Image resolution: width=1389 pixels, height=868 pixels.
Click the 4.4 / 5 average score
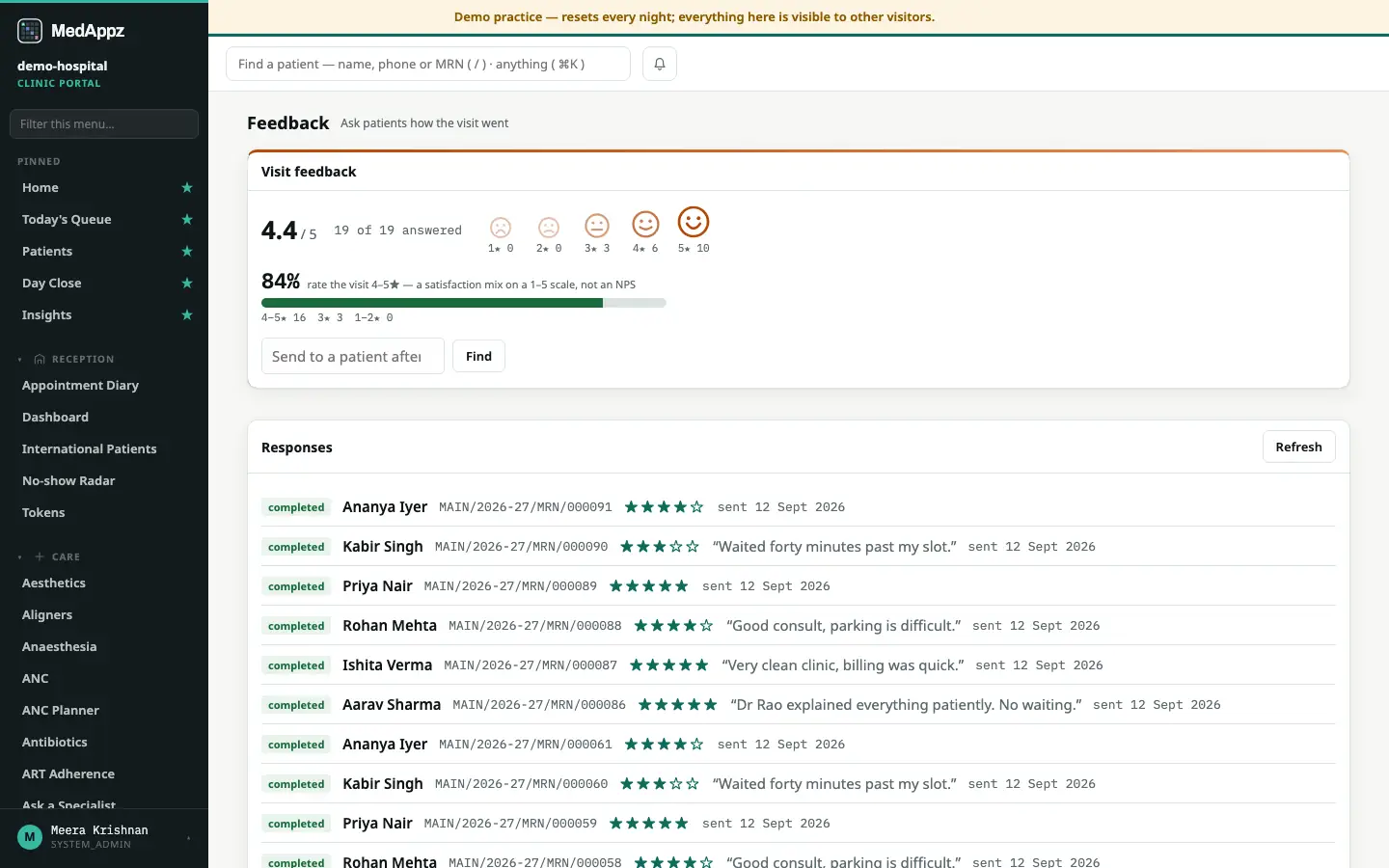(x=288, y=231)
